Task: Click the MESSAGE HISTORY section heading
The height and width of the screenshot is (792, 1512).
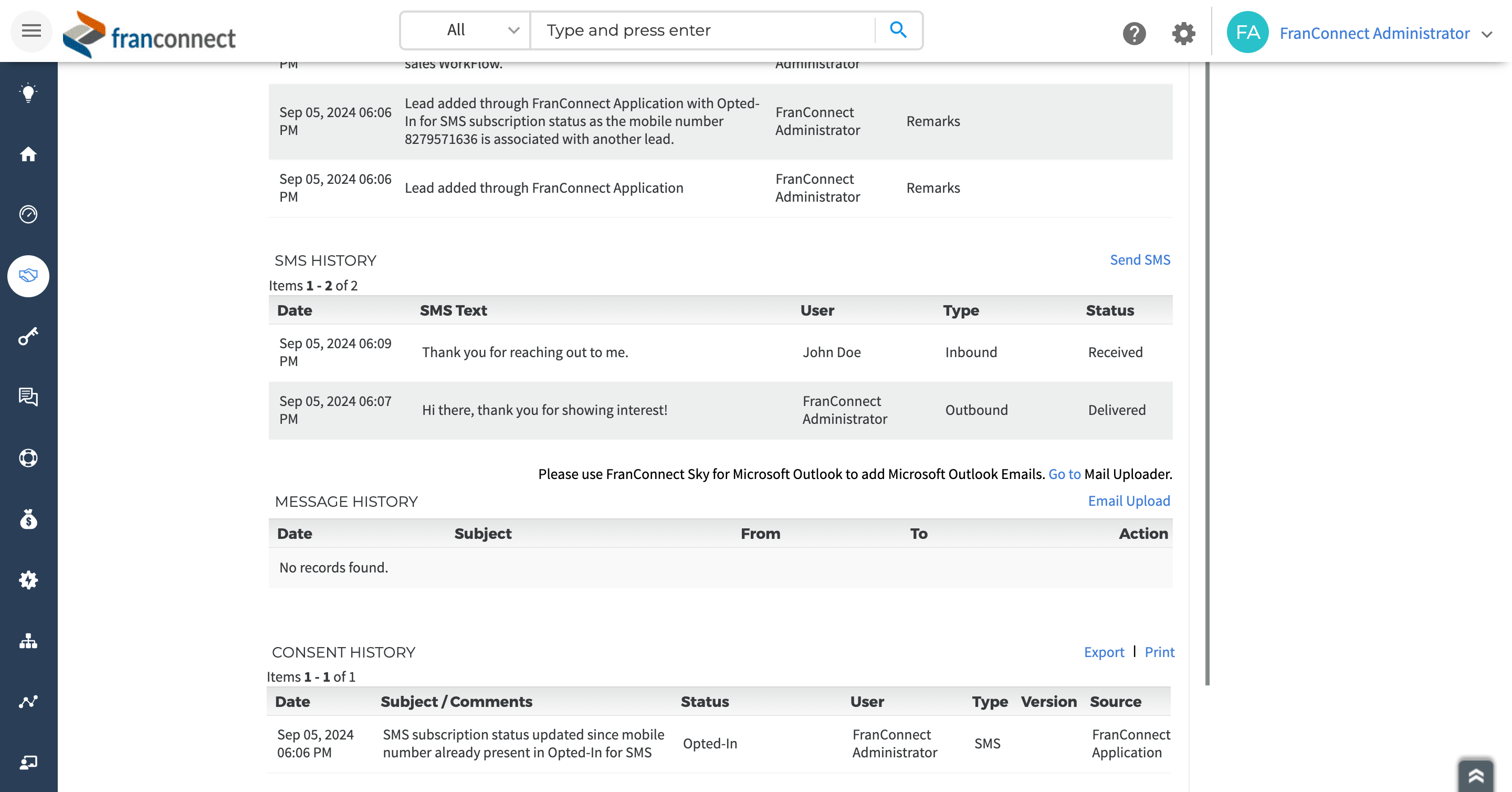Action: click(346, 502)
